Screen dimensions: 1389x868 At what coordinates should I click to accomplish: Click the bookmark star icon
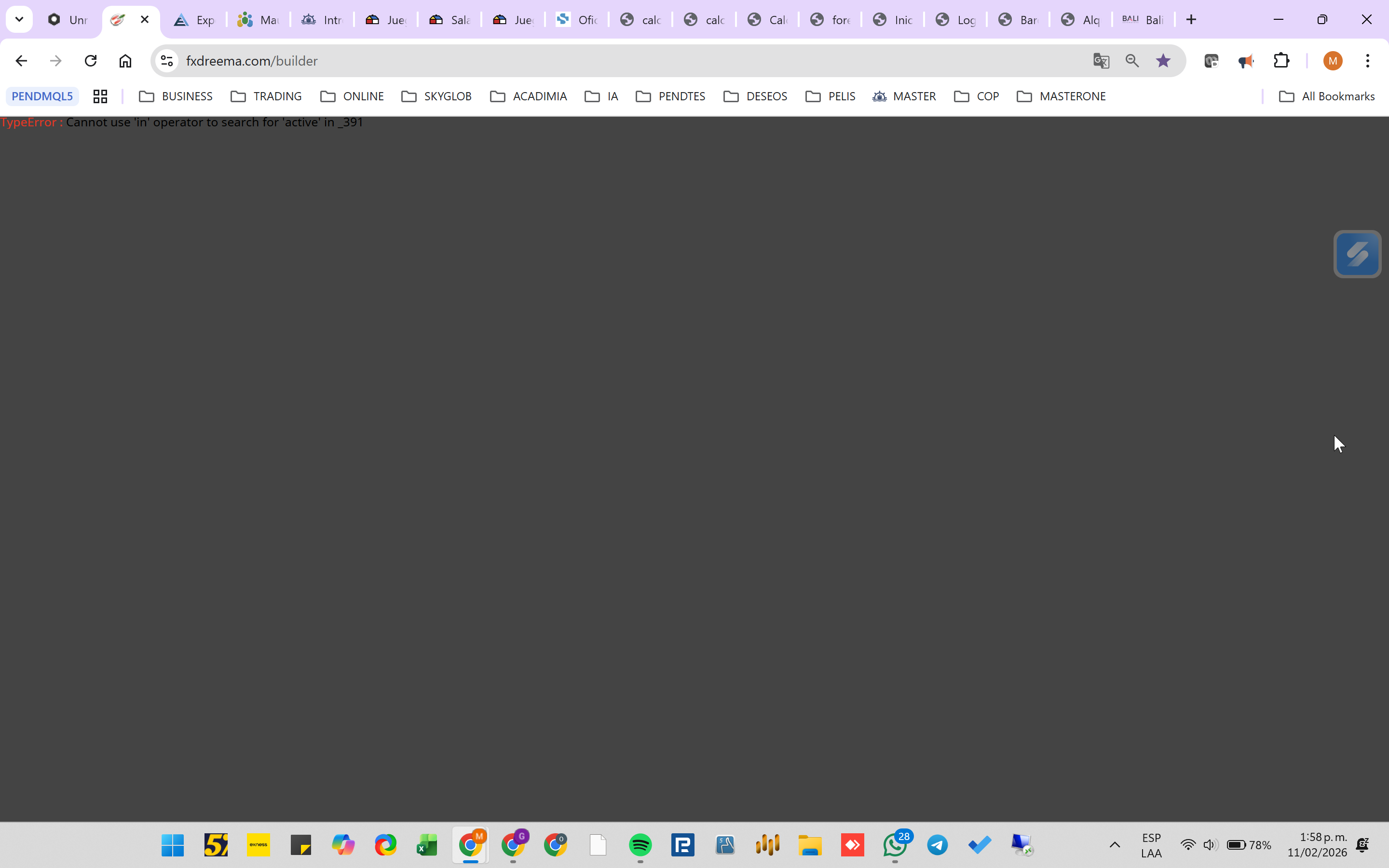coord(1163,61)
